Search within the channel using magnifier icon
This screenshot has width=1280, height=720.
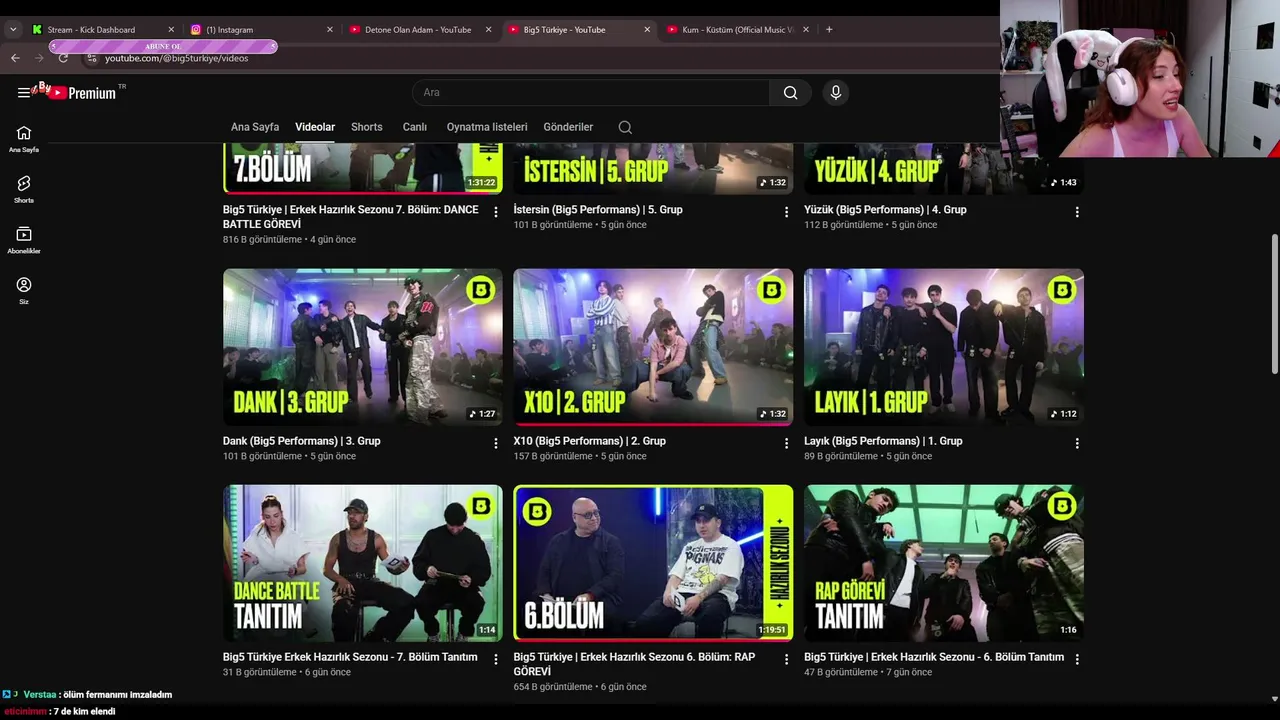click(625, 127)
